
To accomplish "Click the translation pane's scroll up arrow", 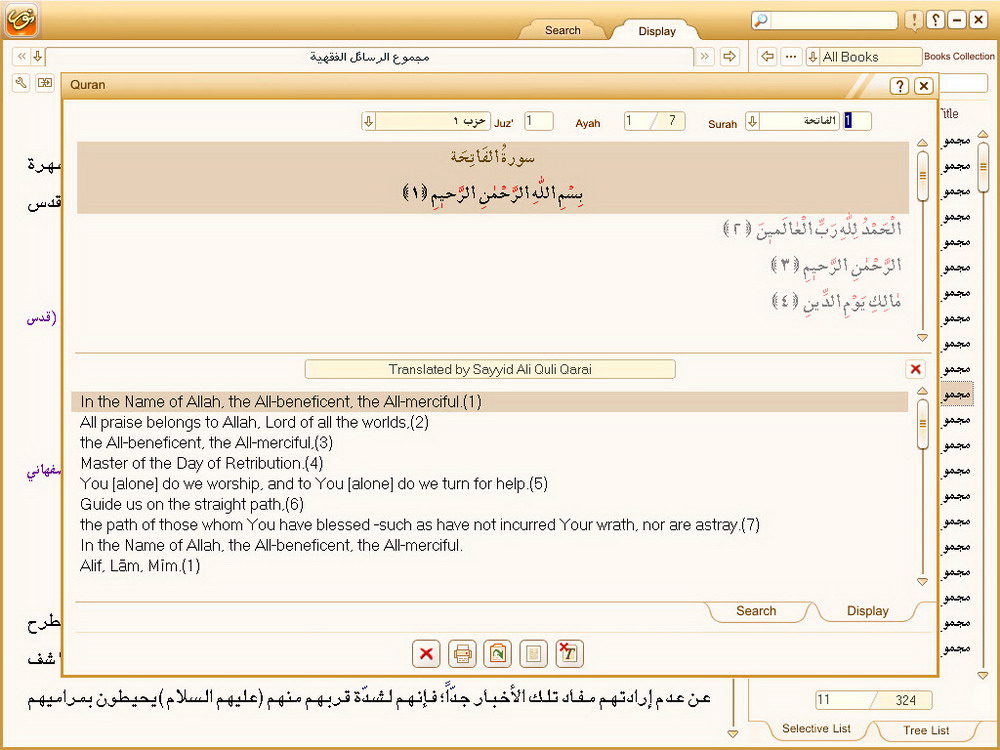I will 922,390.
